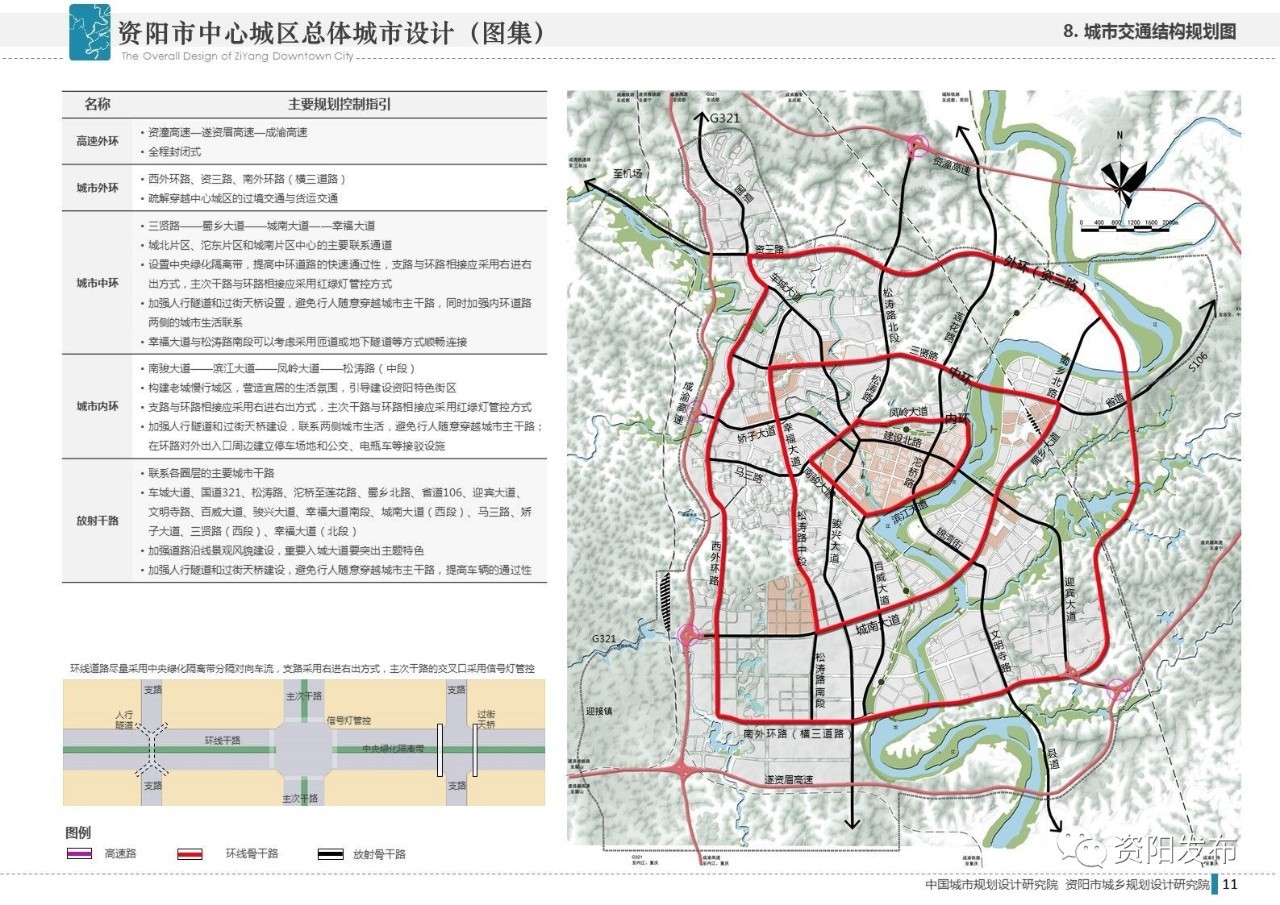Click the G321 label at map top
The image size is (1280, 905).
(x=725, y=119)
